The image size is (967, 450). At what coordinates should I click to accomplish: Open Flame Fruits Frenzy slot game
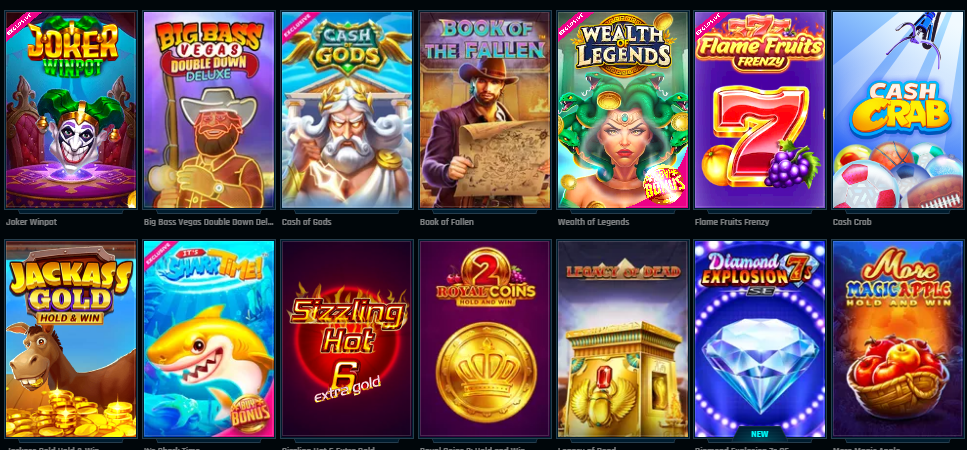(x=760, y=110)
